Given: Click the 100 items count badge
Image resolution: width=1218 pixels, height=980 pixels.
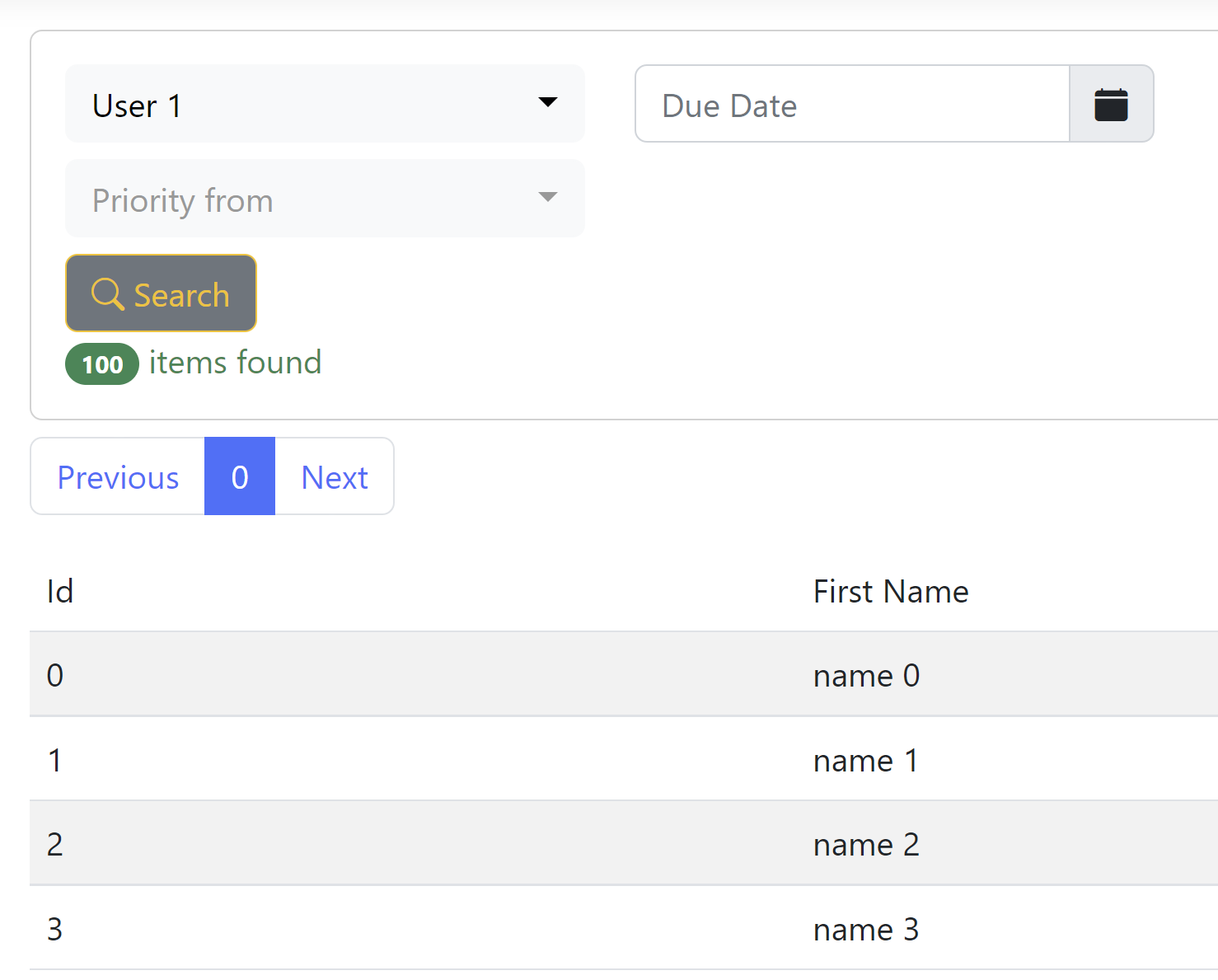Looking at the screenshot, I should (102, 364).
